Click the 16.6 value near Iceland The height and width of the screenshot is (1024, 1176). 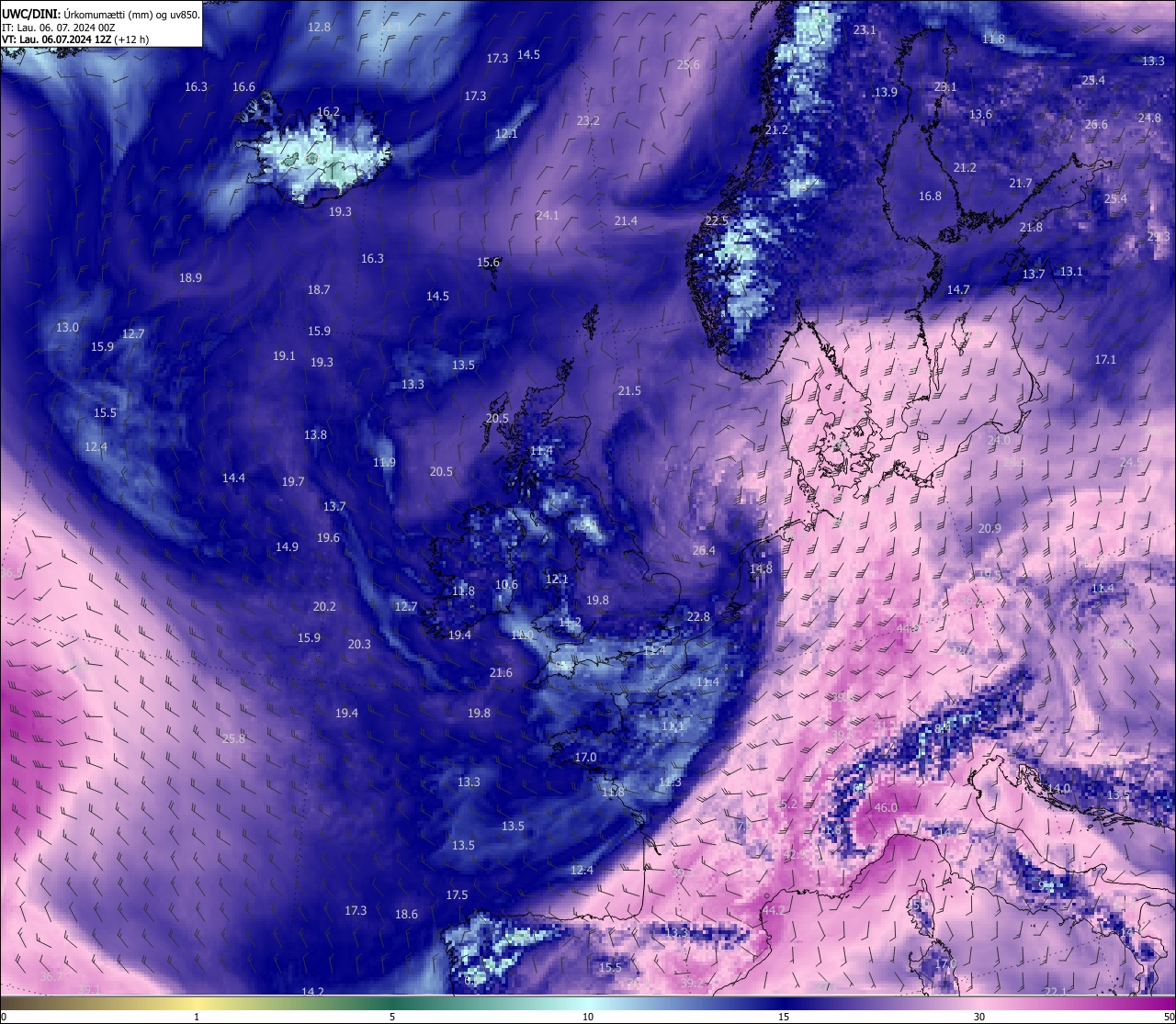[x=243, y=86]
